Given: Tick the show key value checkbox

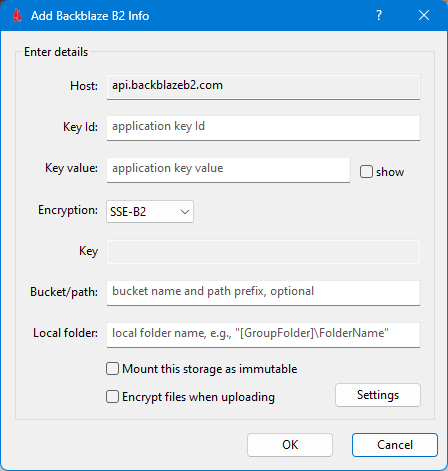Looking at the screenshot, I should point(366,172).
